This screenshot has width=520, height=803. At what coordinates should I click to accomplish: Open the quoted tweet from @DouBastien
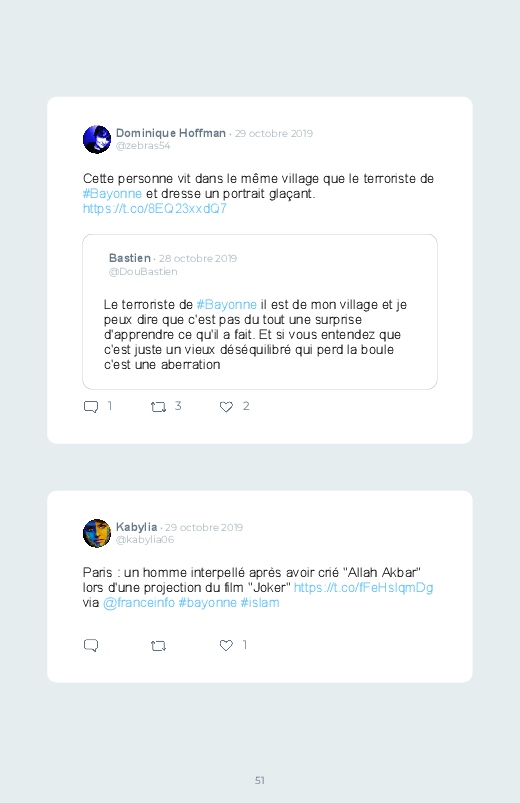click(x=260, y=312)
